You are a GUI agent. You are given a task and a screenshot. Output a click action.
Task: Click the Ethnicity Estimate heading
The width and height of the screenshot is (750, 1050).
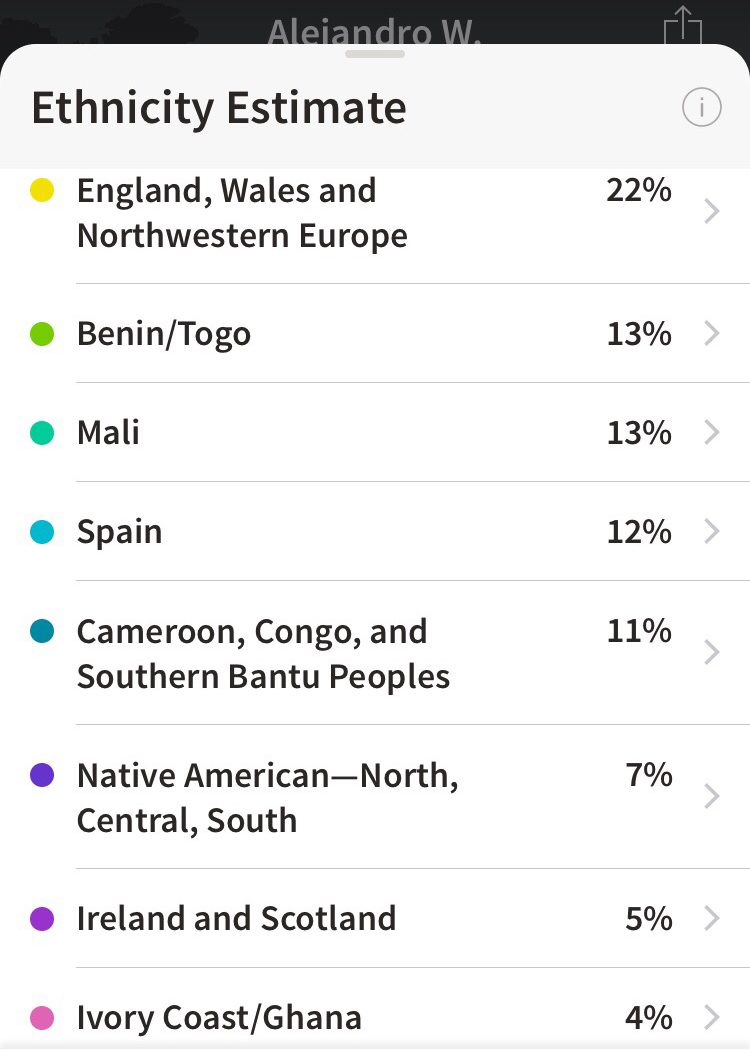[x=219, y=108]
